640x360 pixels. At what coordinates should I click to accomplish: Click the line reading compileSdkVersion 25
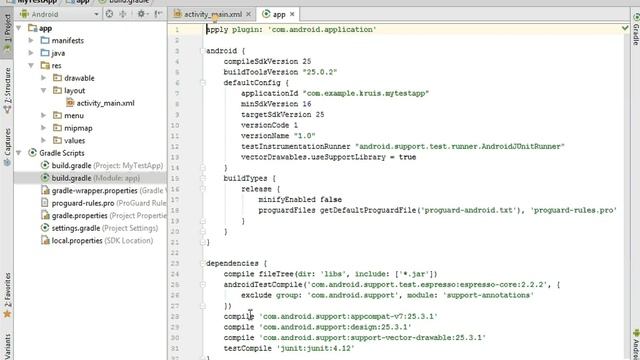[267, 62]
